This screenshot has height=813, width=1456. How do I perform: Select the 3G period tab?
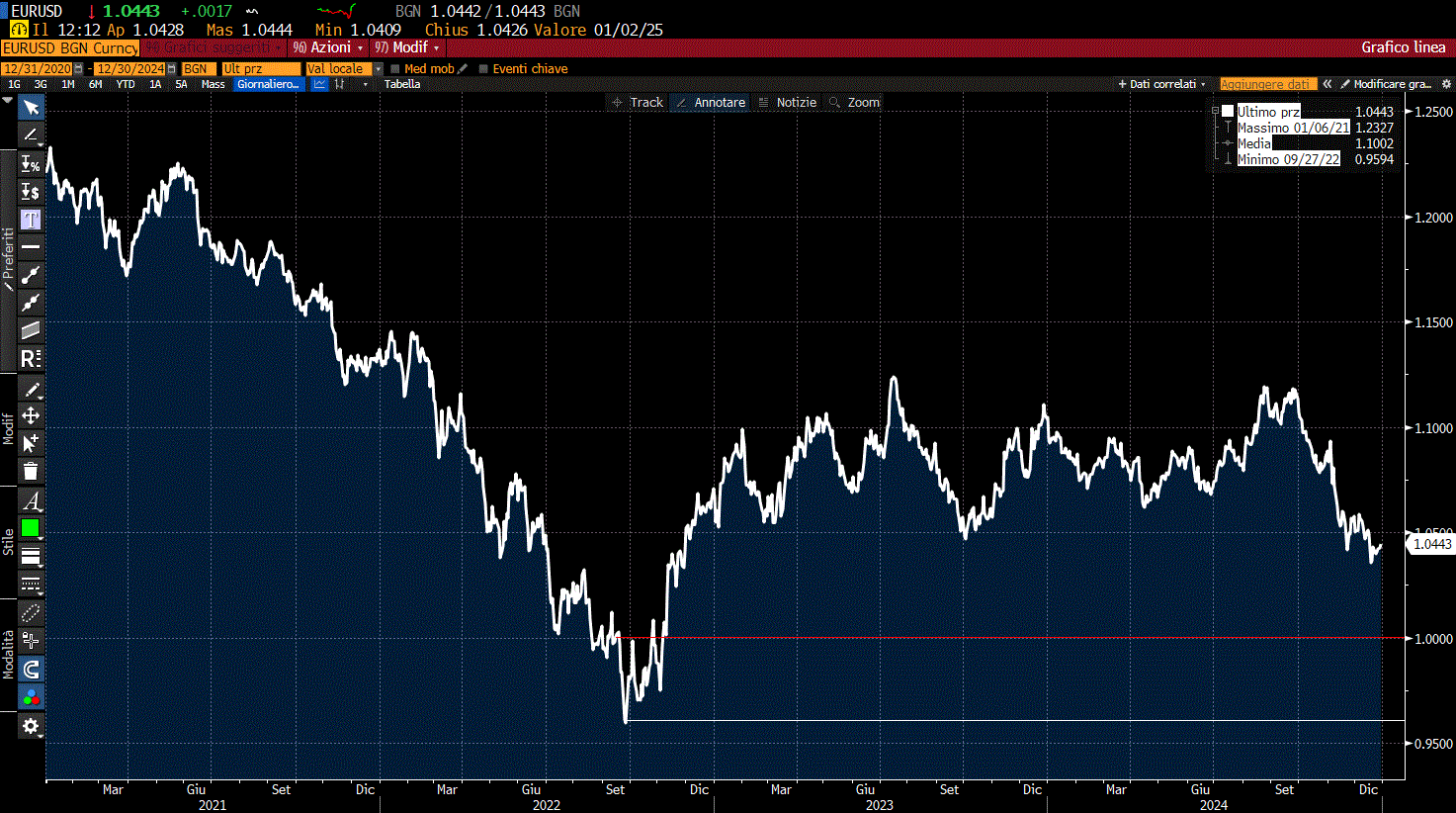point(41,84)
